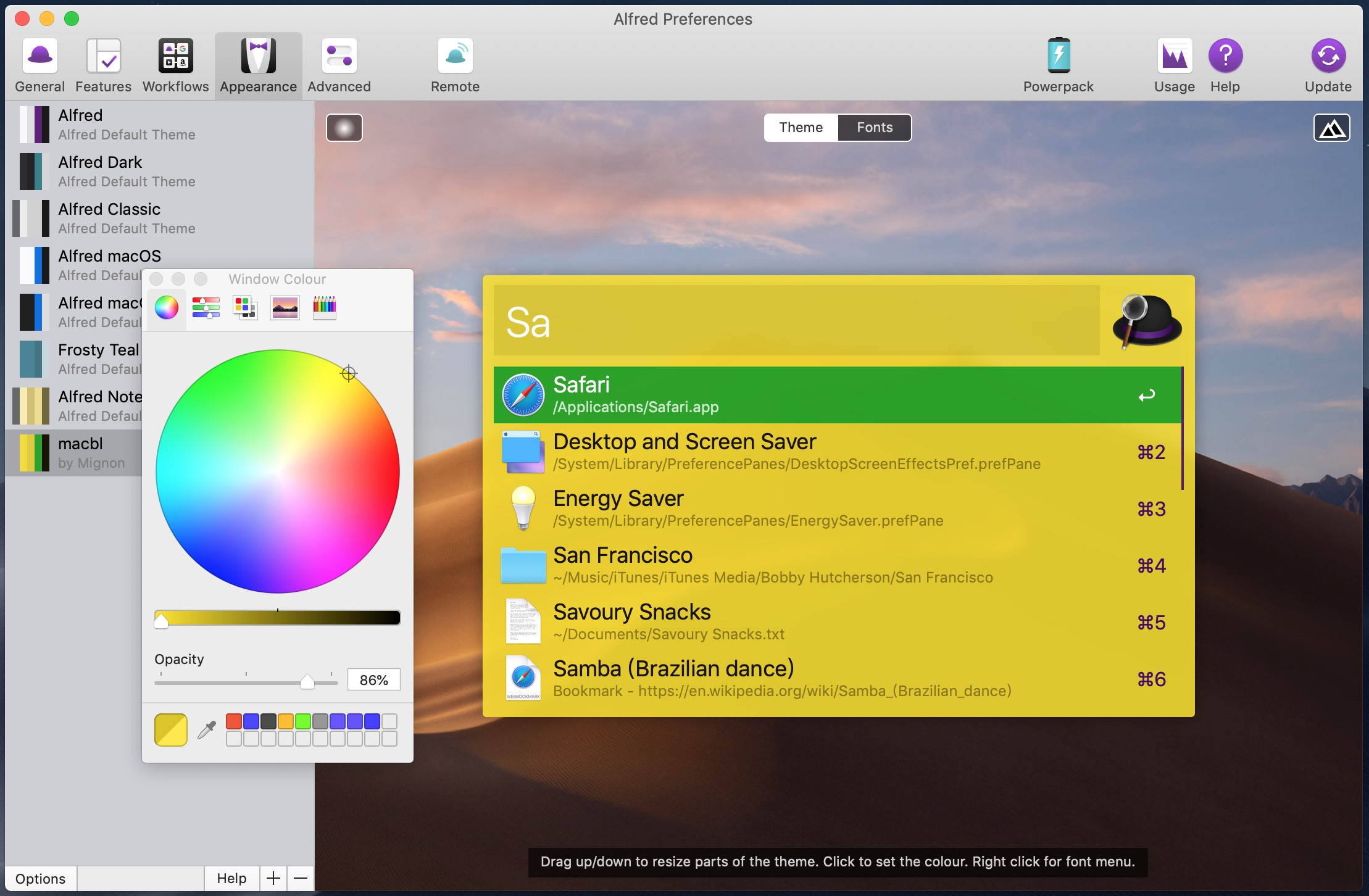The width and height of the screenshot is (1369, 896).
Task: Choose the green saved colour swatch
Action: (303, 721)
